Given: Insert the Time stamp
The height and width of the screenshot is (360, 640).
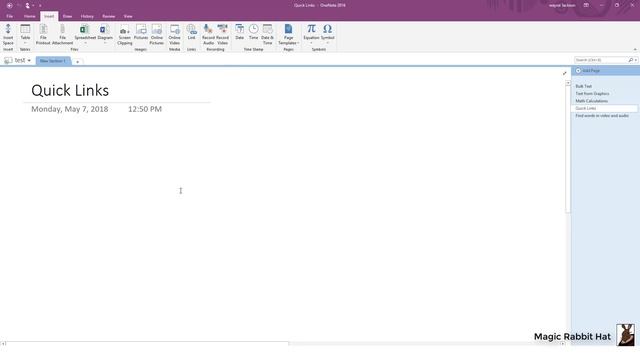Looking at the screenshot, I should (x=253, y=33).
